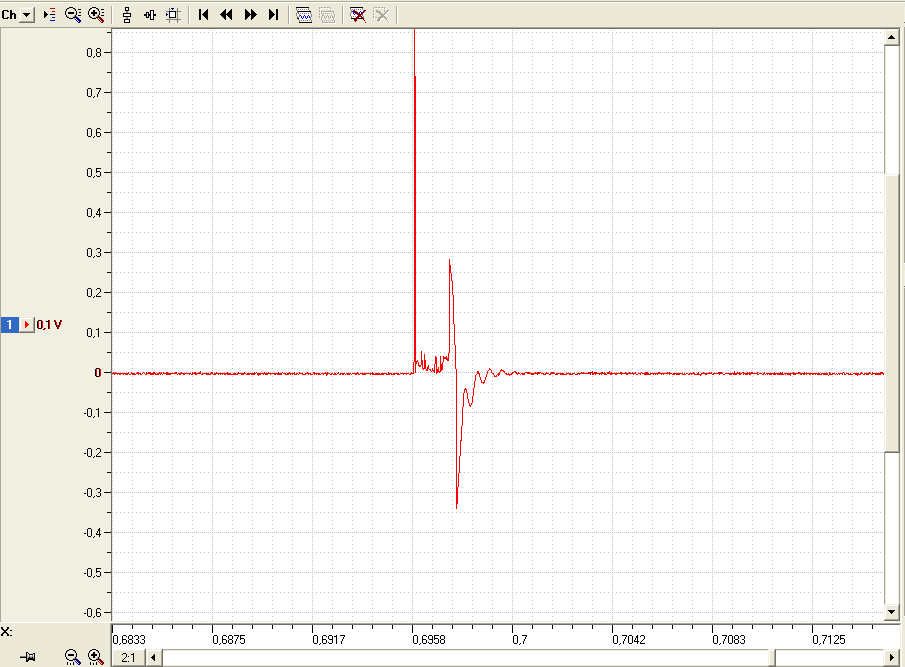
Task: Click the red arrow beside channel 1
Action: (27, 325)
